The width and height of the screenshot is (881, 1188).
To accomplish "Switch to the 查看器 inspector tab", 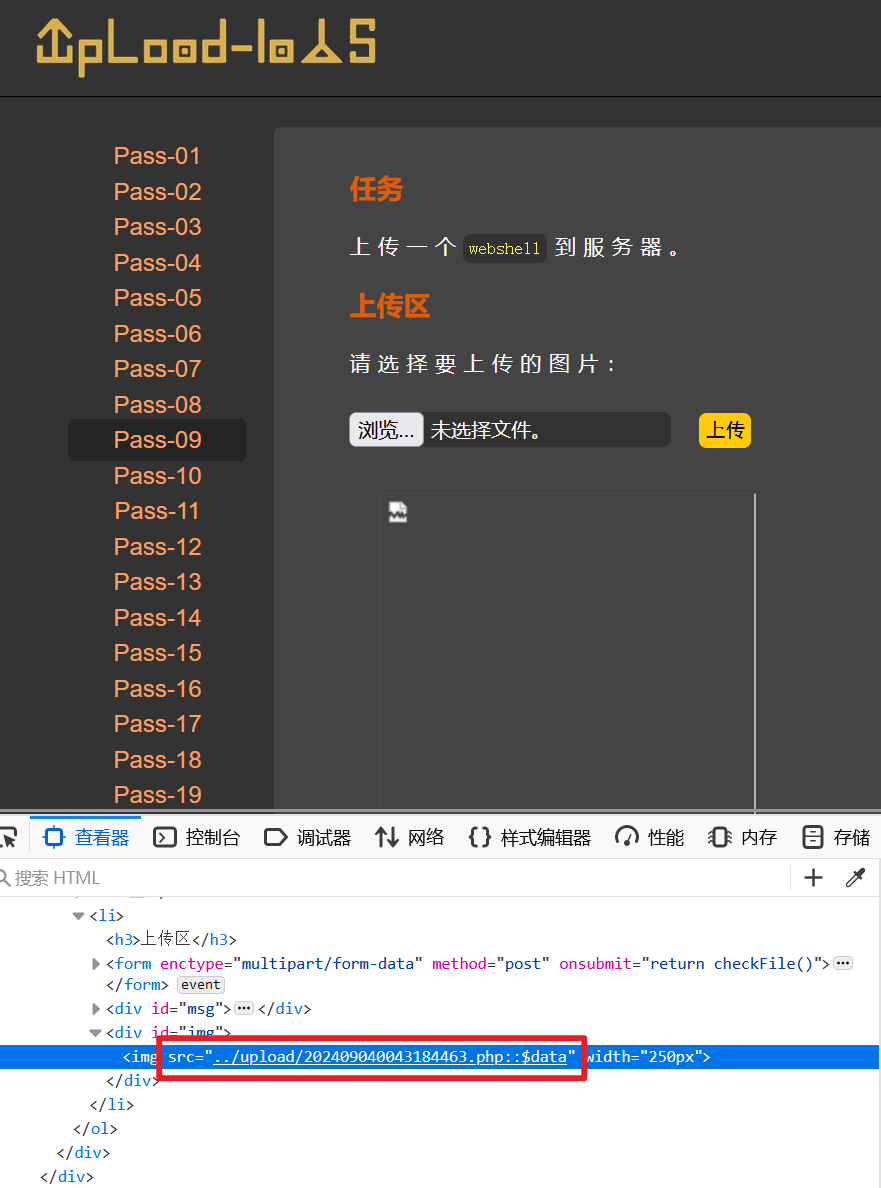I will pos(86,837).
